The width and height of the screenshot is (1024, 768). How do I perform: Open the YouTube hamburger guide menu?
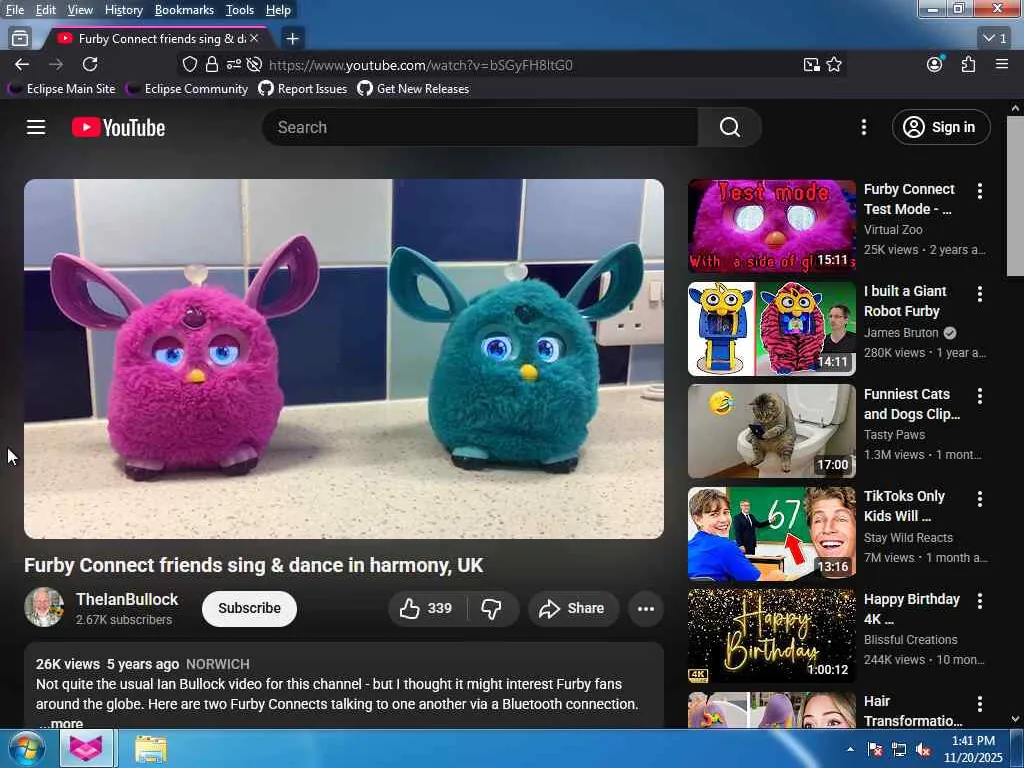click(x=36, y=127)
